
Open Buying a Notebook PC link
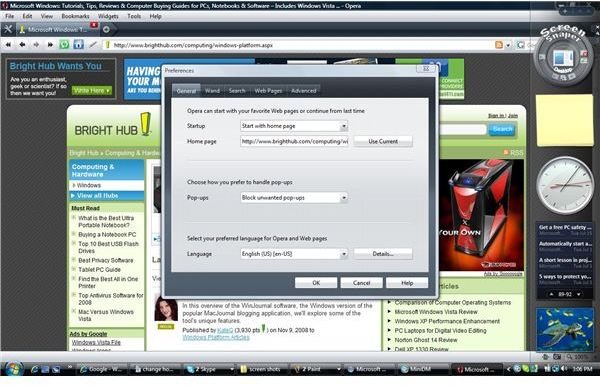coord(107,234)
